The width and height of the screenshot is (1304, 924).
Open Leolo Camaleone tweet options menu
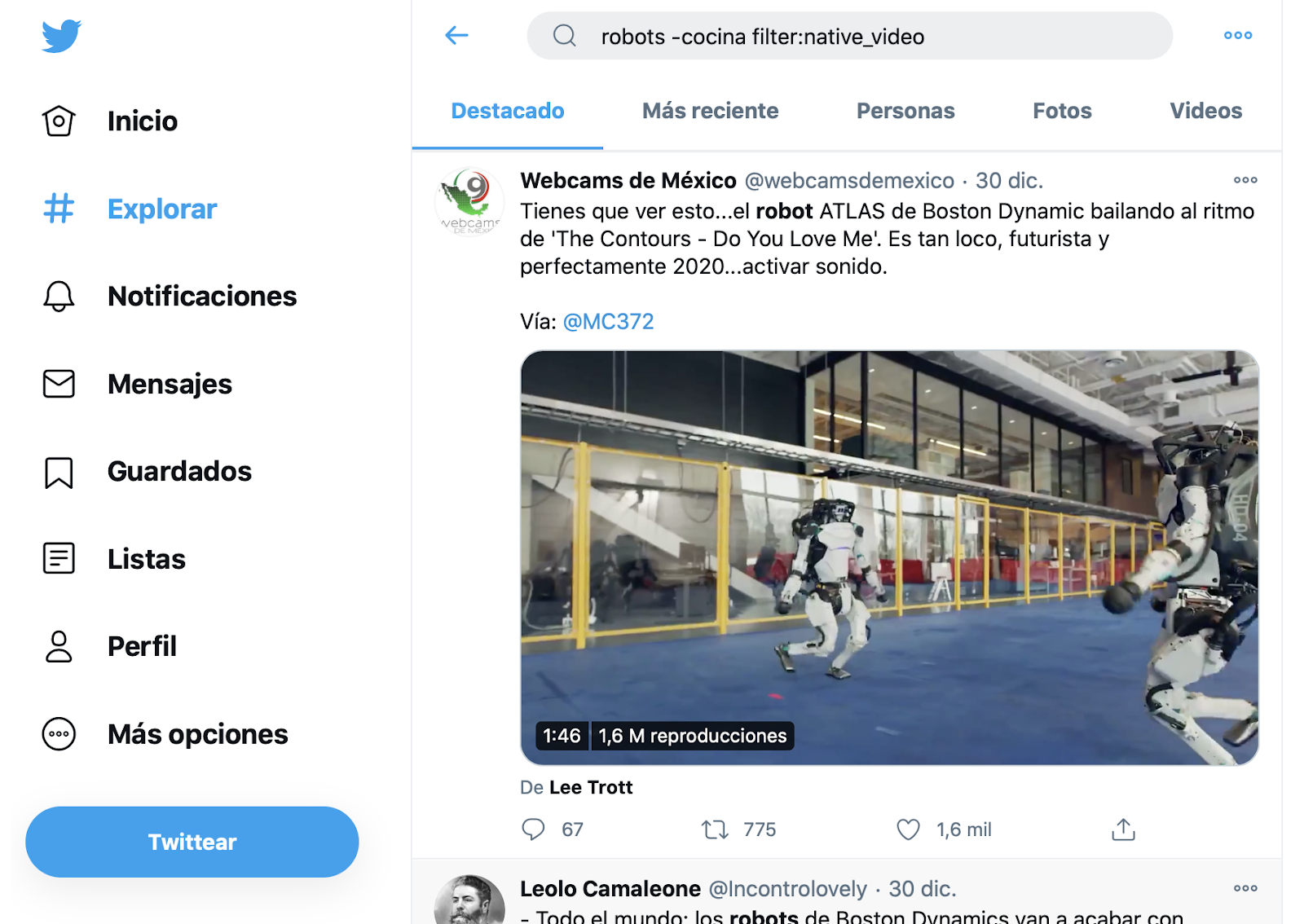point(1245,888)
